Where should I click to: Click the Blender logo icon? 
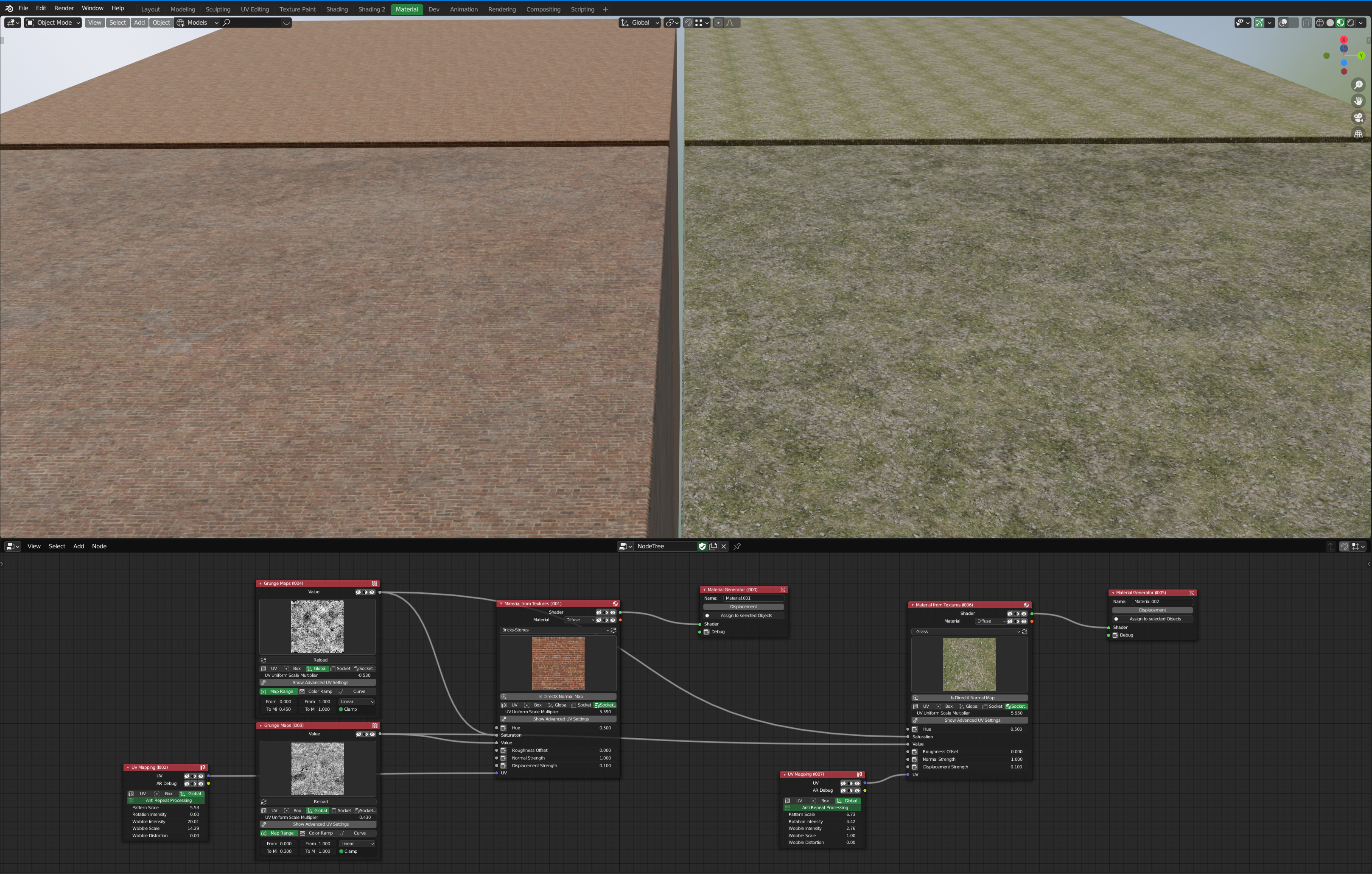point(8,8)
